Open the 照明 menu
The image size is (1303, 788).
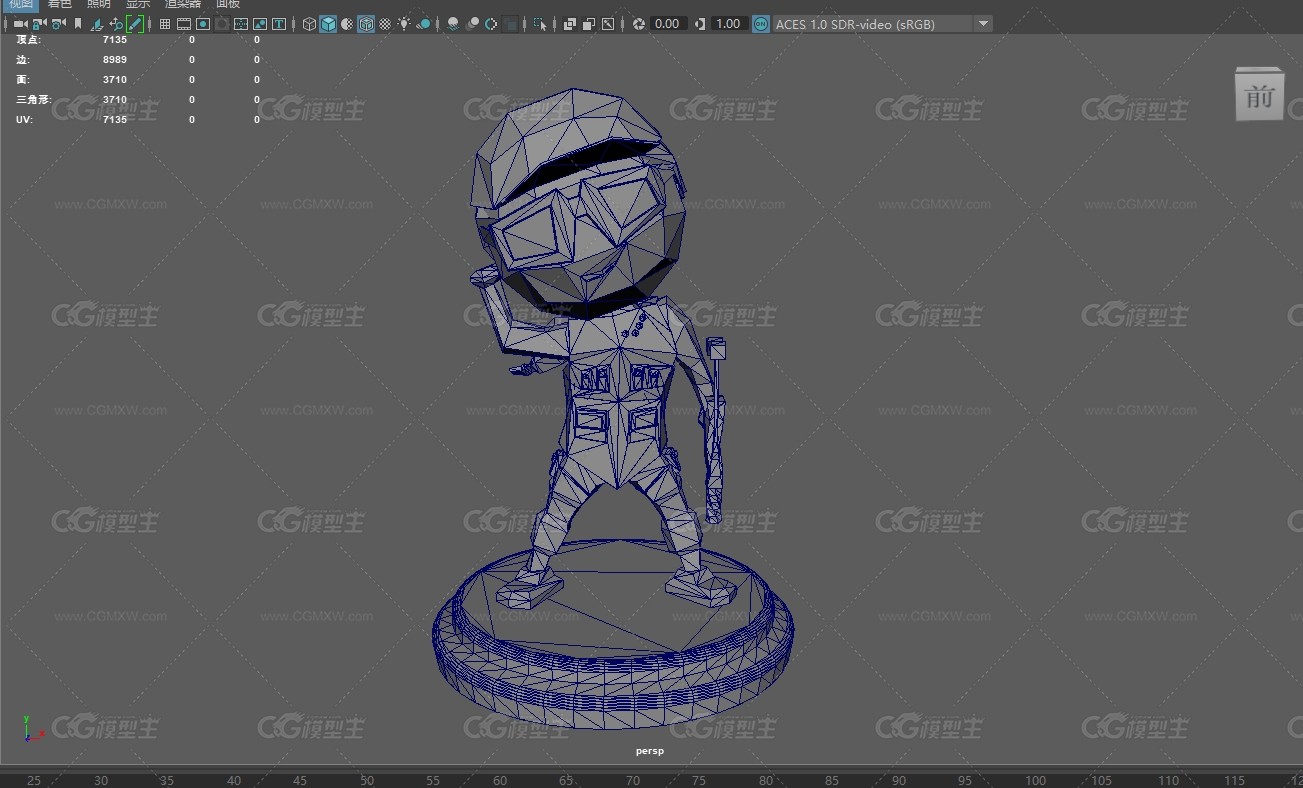(x=99, y=4)
